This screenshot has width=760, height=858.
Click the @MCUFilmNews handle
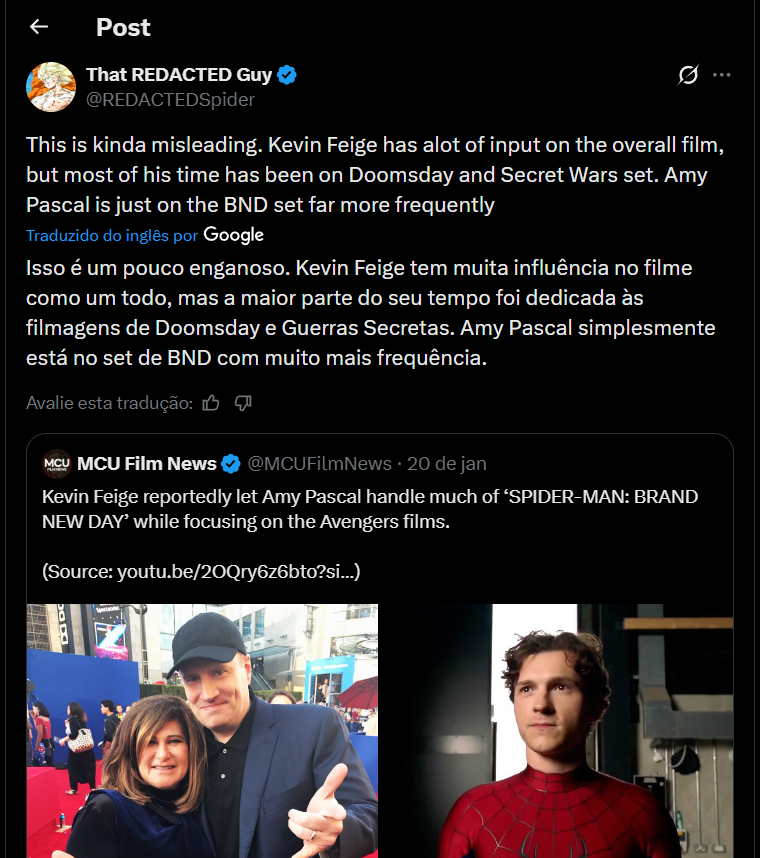319,464
